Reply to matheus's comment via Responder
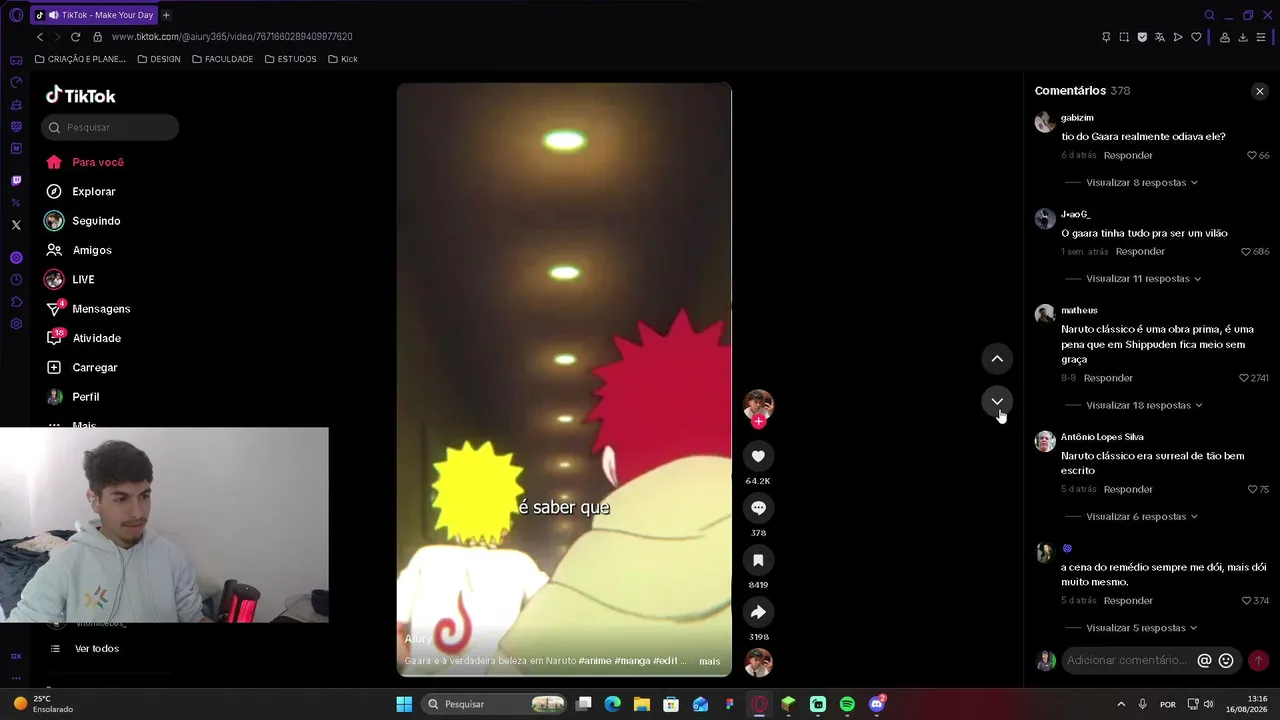Screen dimensions: 1280x720 (1108, 378)
